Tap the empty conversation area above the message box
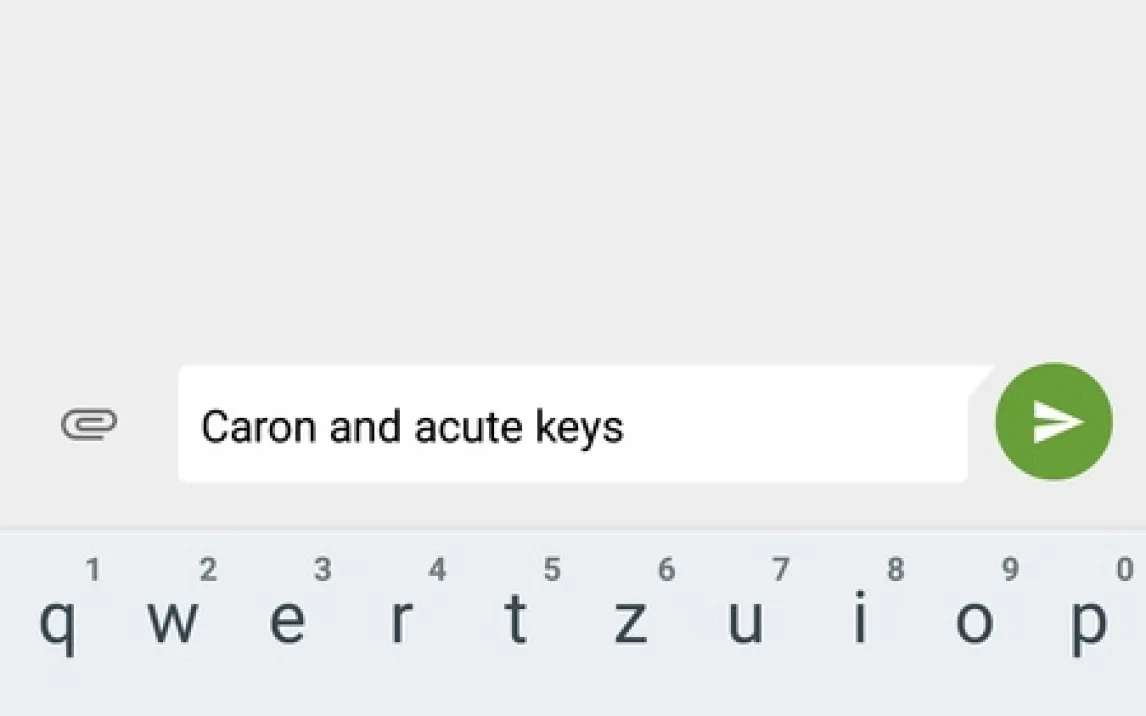Viewport: 1146px width, 716px height. click(x=572, y=180)
